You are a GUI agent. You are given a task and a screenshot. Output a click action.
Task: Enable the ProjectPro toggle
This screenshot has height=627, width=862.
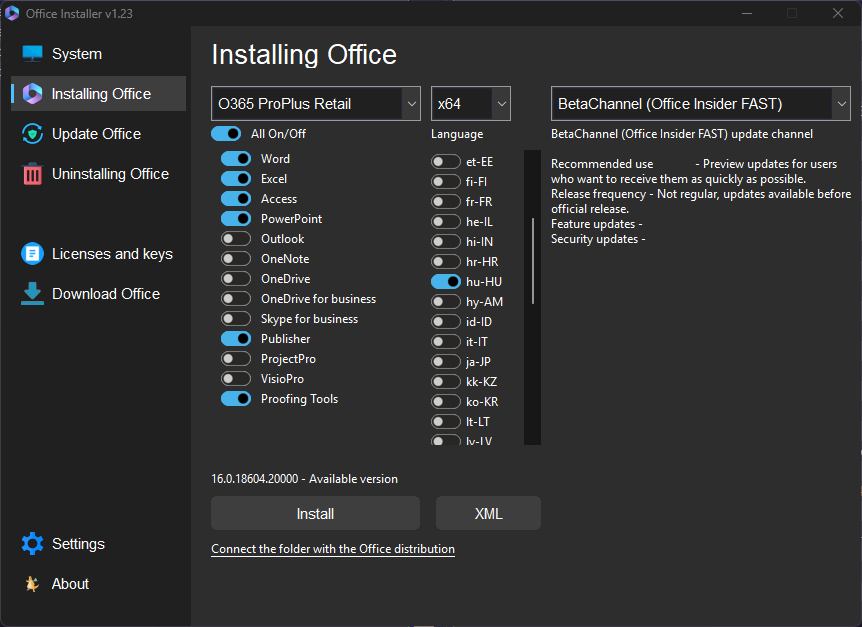click(x=236, y=358)
